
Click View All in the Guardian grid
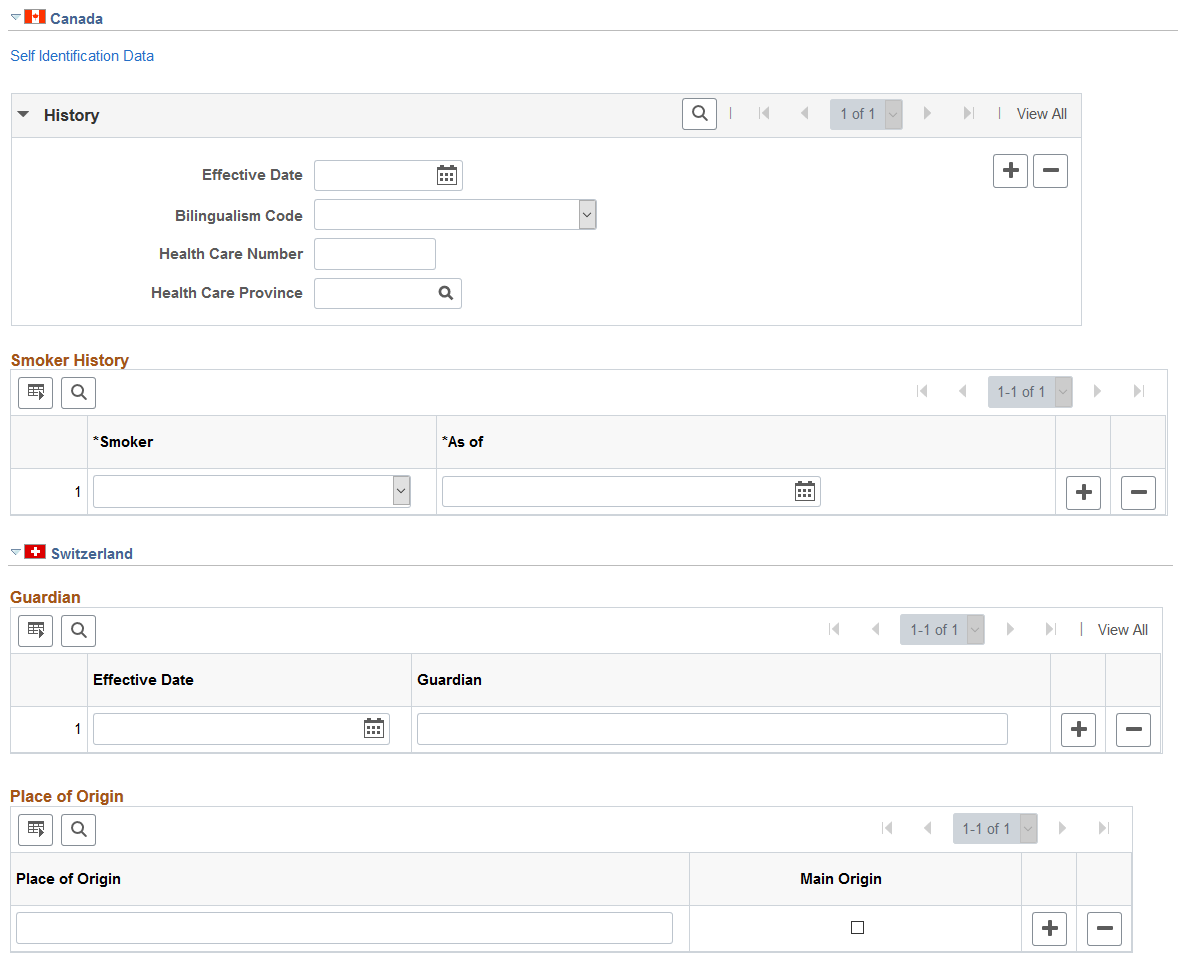1122,630
